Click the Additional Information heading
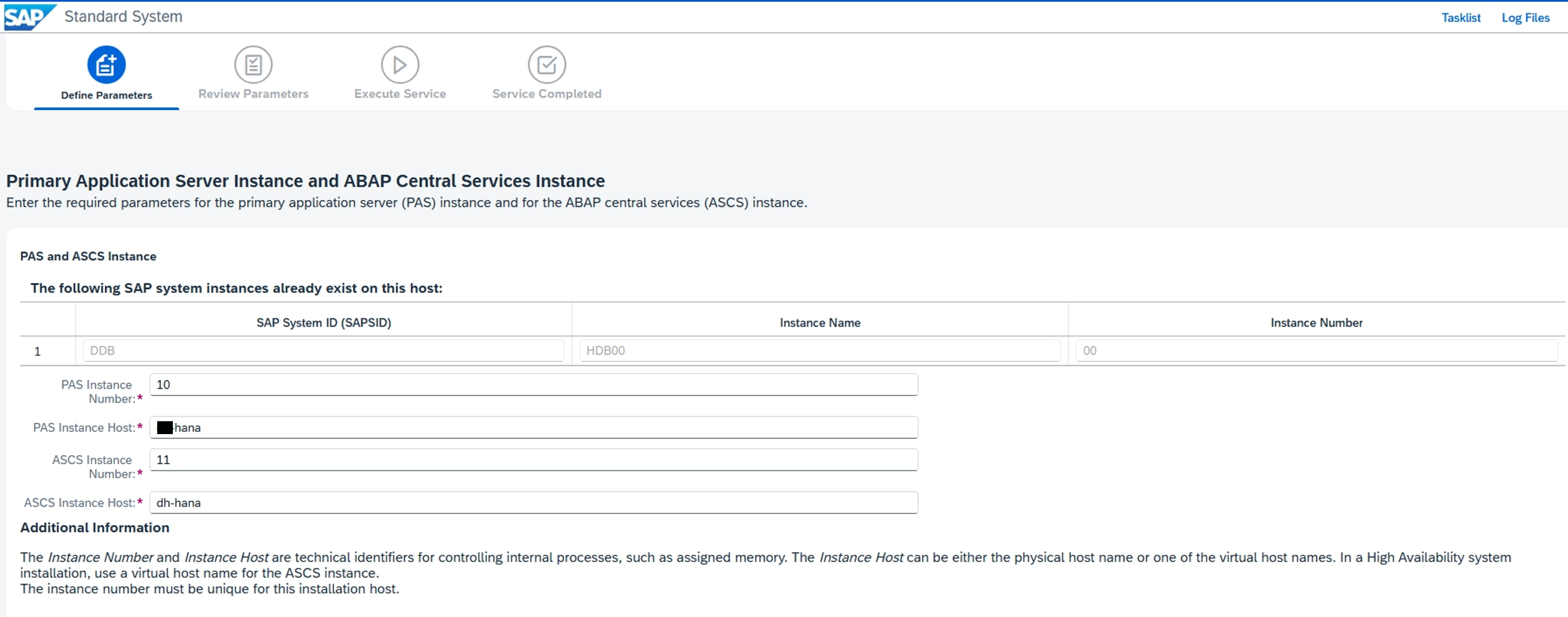 pos(95,527)
